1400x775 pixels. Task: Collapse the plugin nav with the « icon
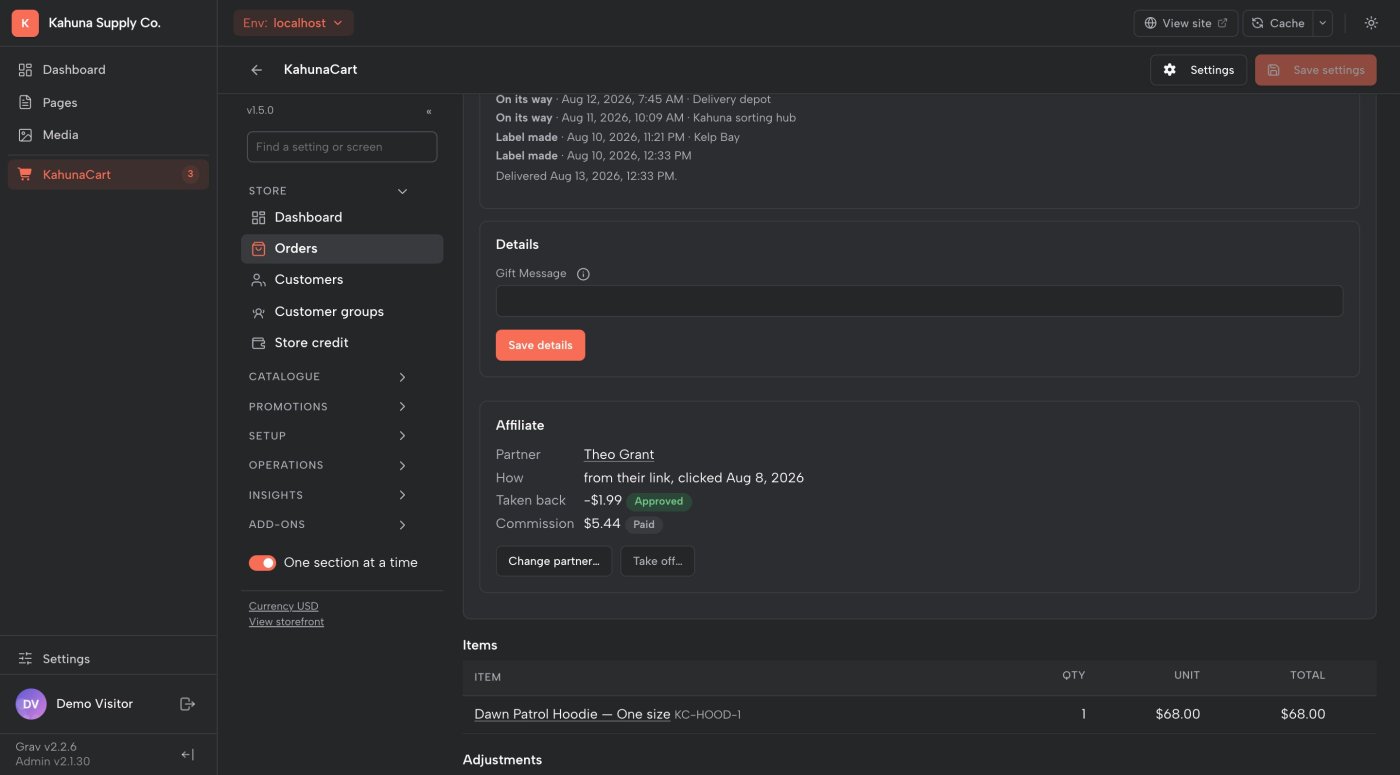(x=429, y=111)
